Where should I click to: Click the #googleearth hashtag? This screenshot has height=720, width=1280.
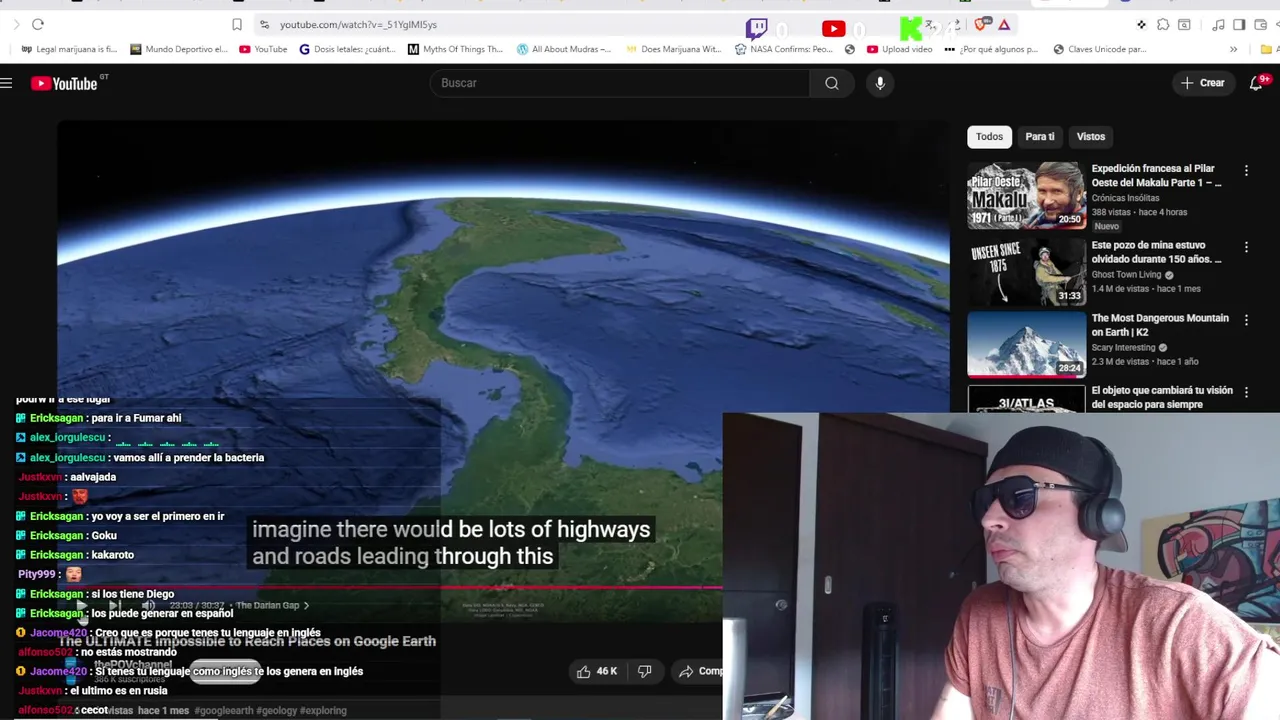224,711
